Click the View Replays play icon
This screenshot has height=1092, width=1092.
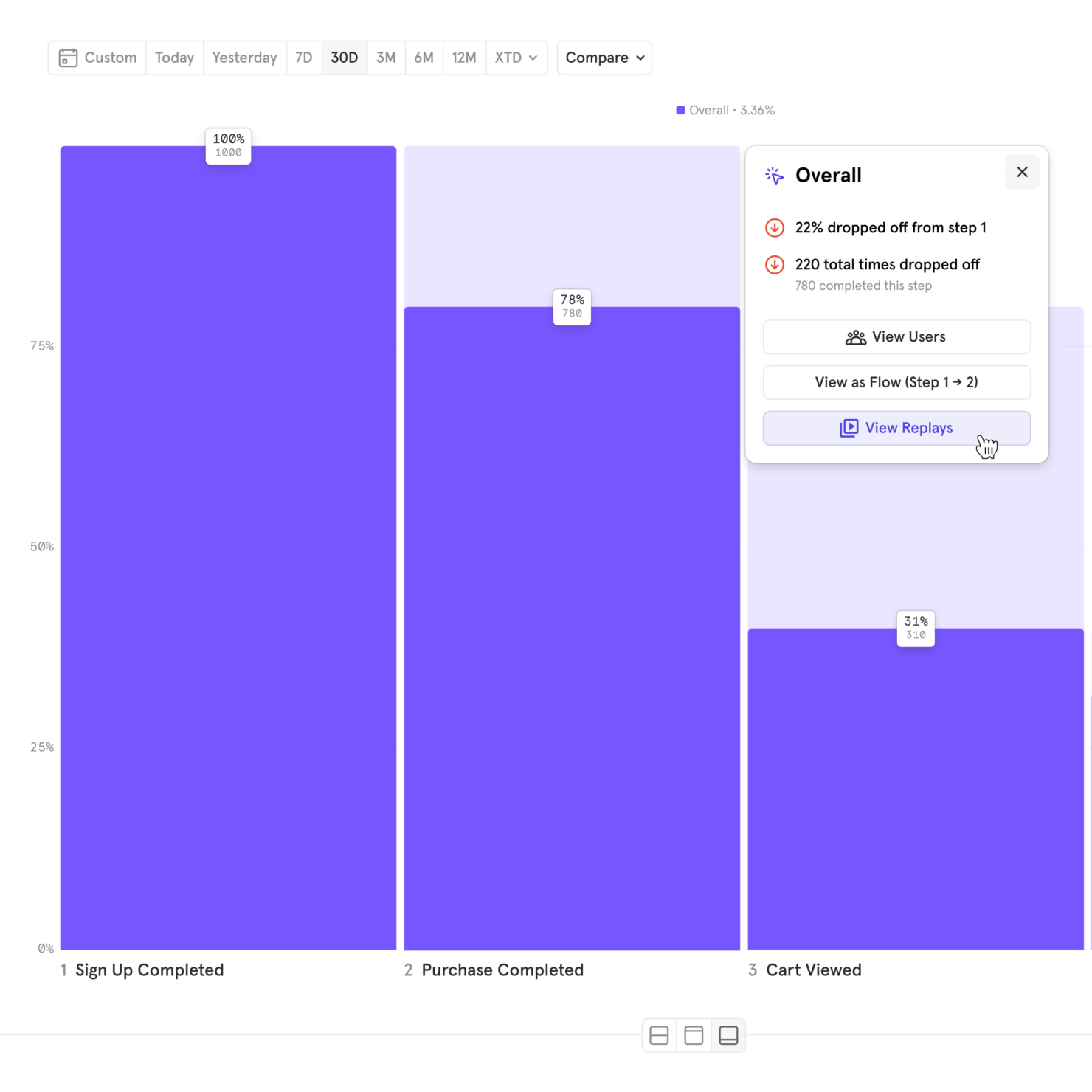click(849, 428)
